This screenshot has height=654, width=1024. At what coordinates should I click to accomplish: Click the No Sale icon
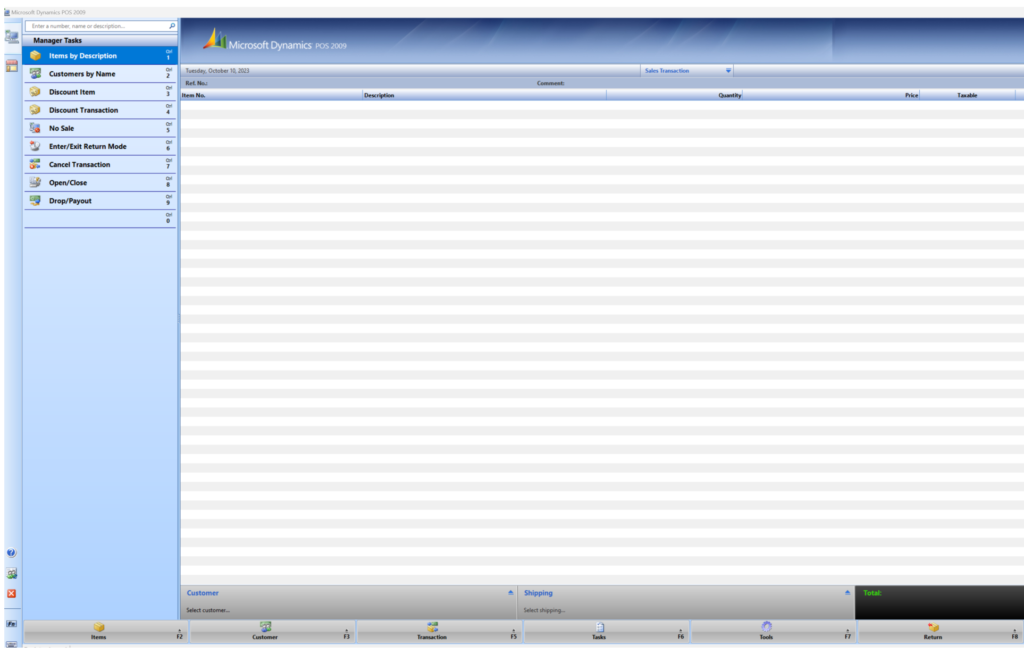(35, 128)
